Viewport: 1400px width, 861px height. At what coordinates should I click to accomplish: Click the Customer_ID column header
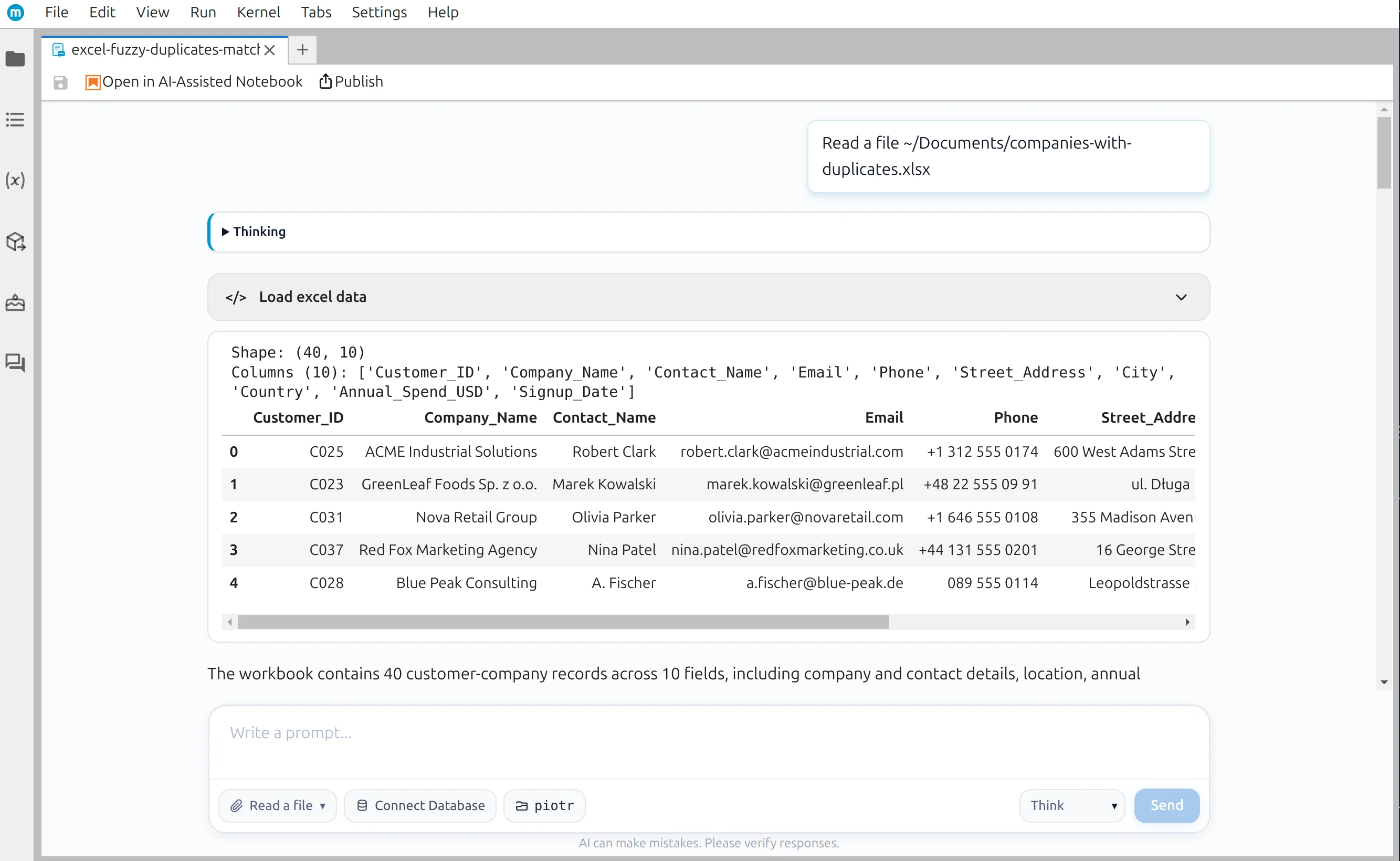298,417
